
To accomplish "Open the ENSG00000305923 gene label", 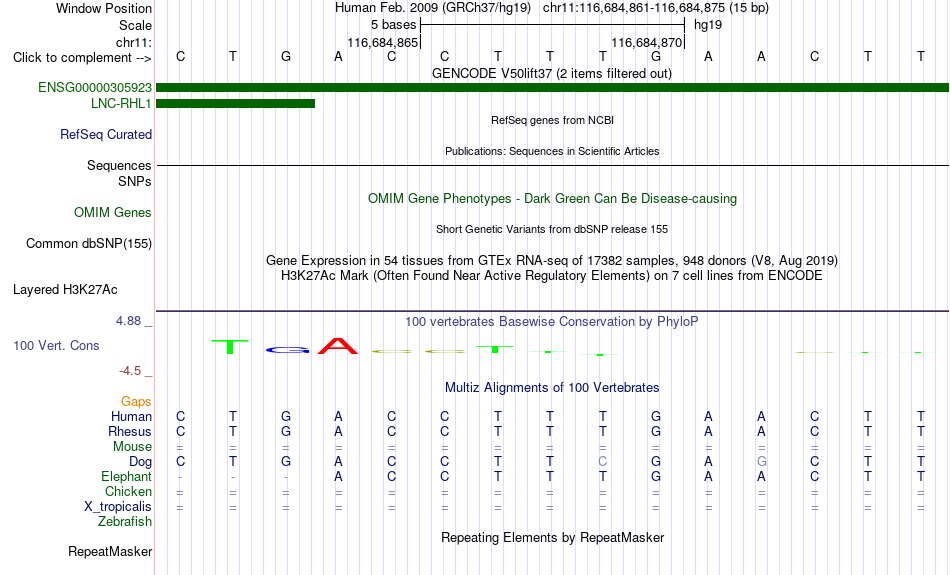I will pyautogui.click(x=95, y=87).
